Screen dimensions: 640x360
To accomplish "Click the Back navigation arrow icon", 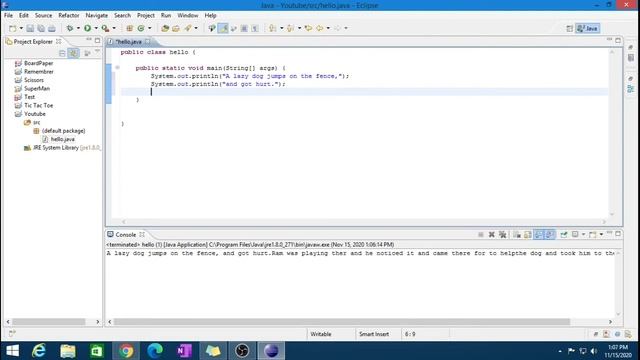I will click(x=320, y=28).
